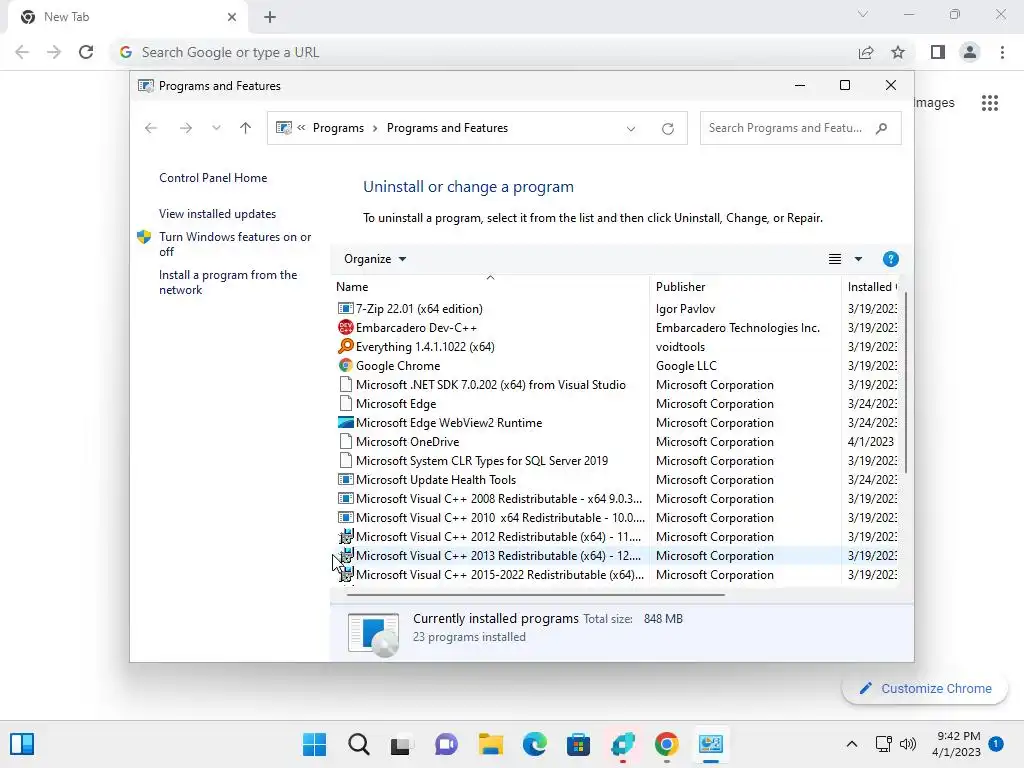This screenshot has height=768, width=1024.
Task: Open Chrome tab search chevron
Action: [x=863, y=14]
